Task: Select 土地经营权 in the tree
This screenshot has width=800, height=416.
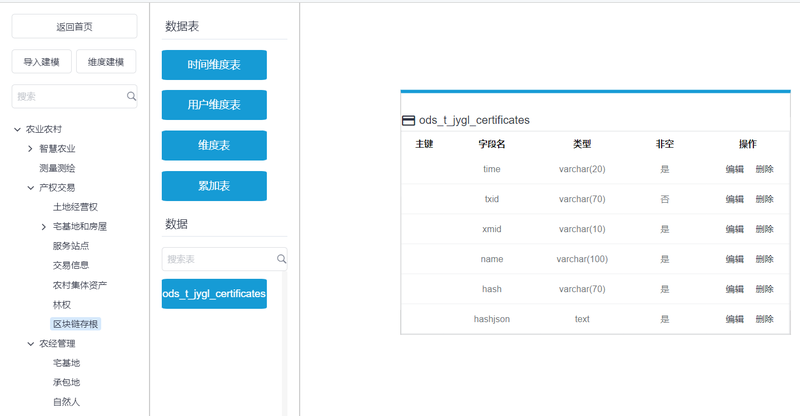Action: pos(76,207)
